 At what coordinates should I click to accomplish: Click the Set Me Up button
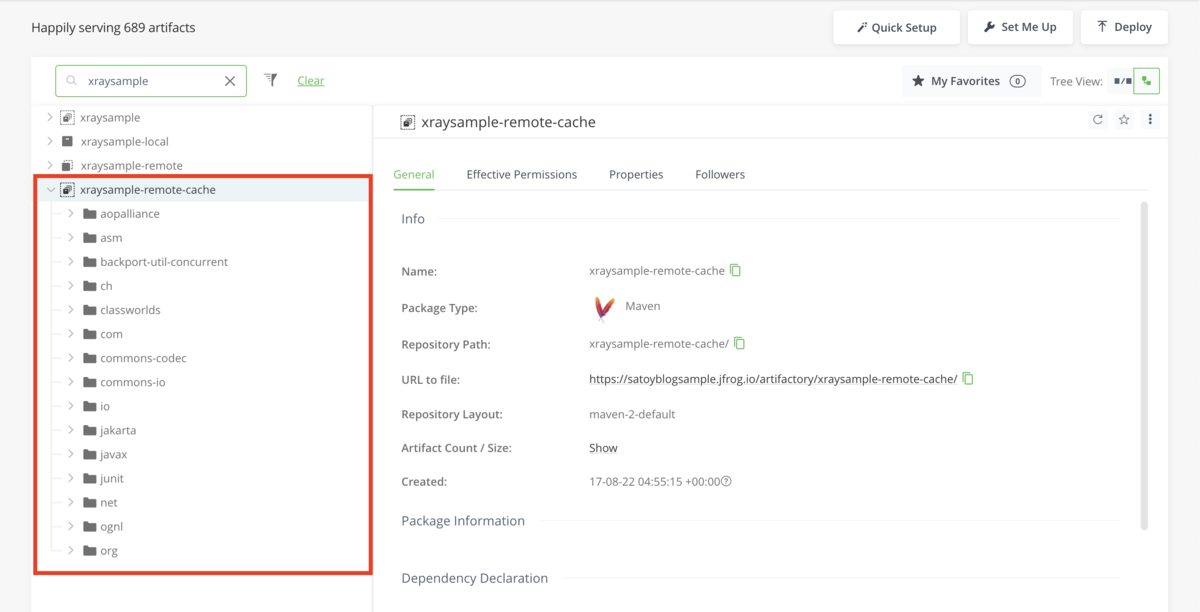click(1020, 27)
